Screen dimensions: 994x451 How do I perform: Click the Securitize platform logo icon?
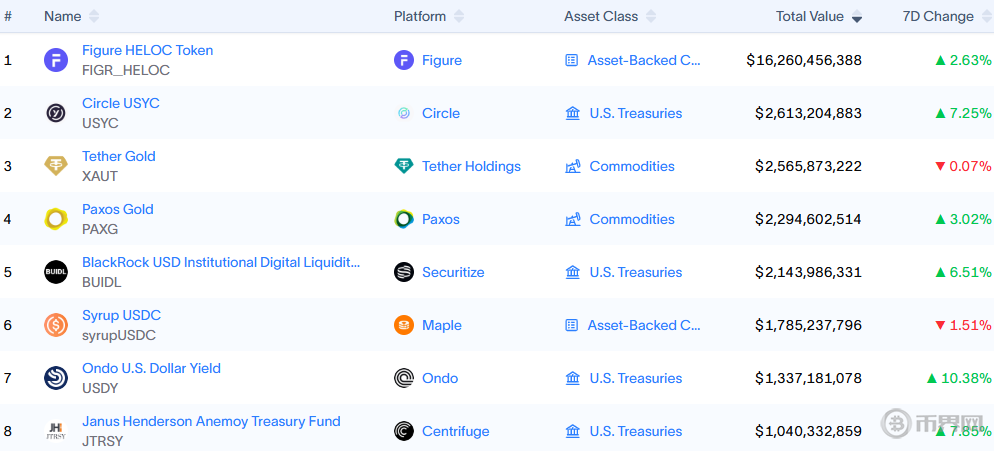click(x=404, y=272)
